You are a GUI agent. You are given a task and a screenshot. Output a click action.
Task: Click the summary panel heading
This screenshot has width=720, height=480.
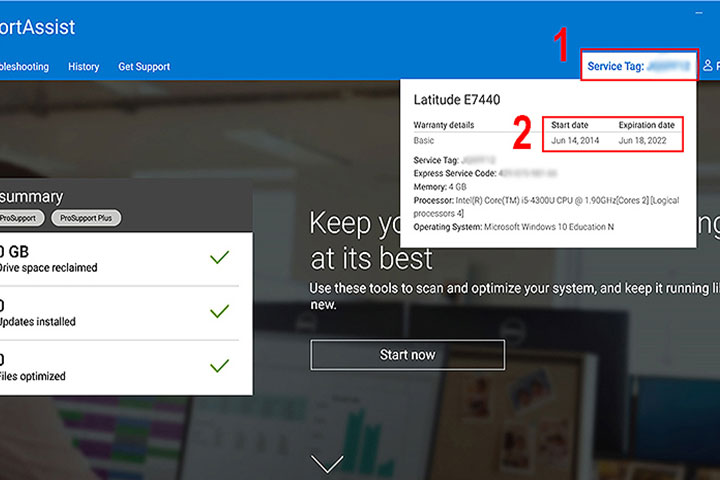[31, 197]
